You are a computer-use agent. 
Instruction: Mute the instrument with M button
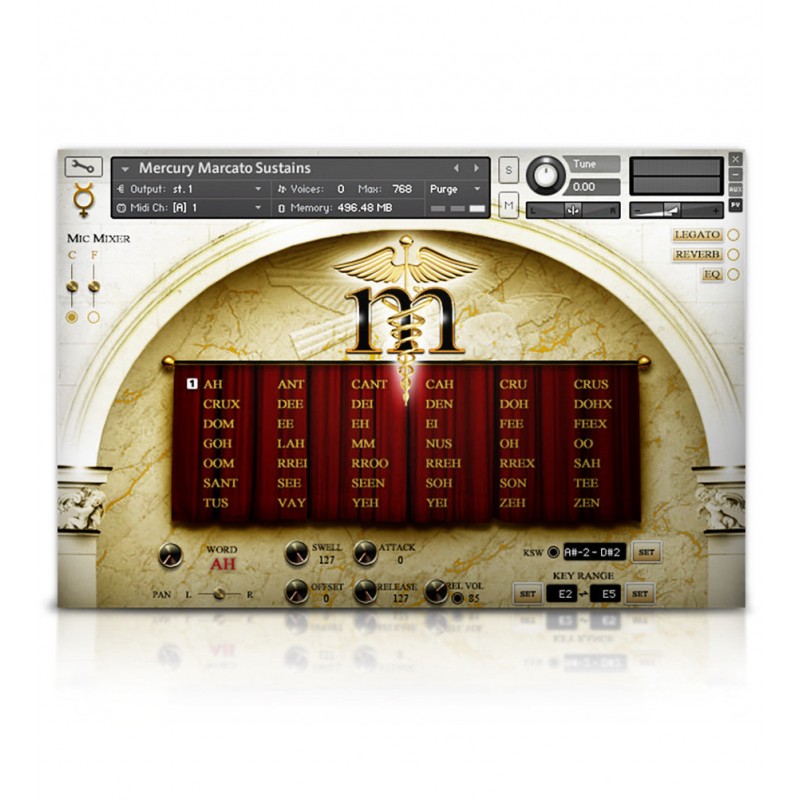click(509, 206)
